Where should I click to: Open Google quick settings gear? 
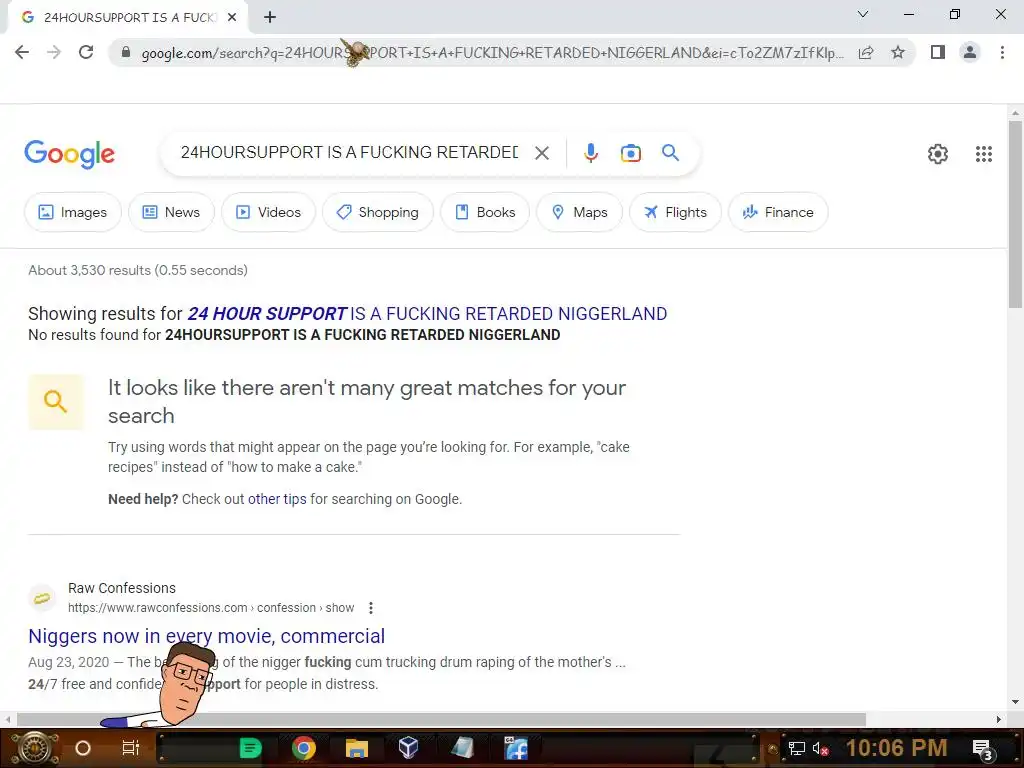tap(938, 154)
